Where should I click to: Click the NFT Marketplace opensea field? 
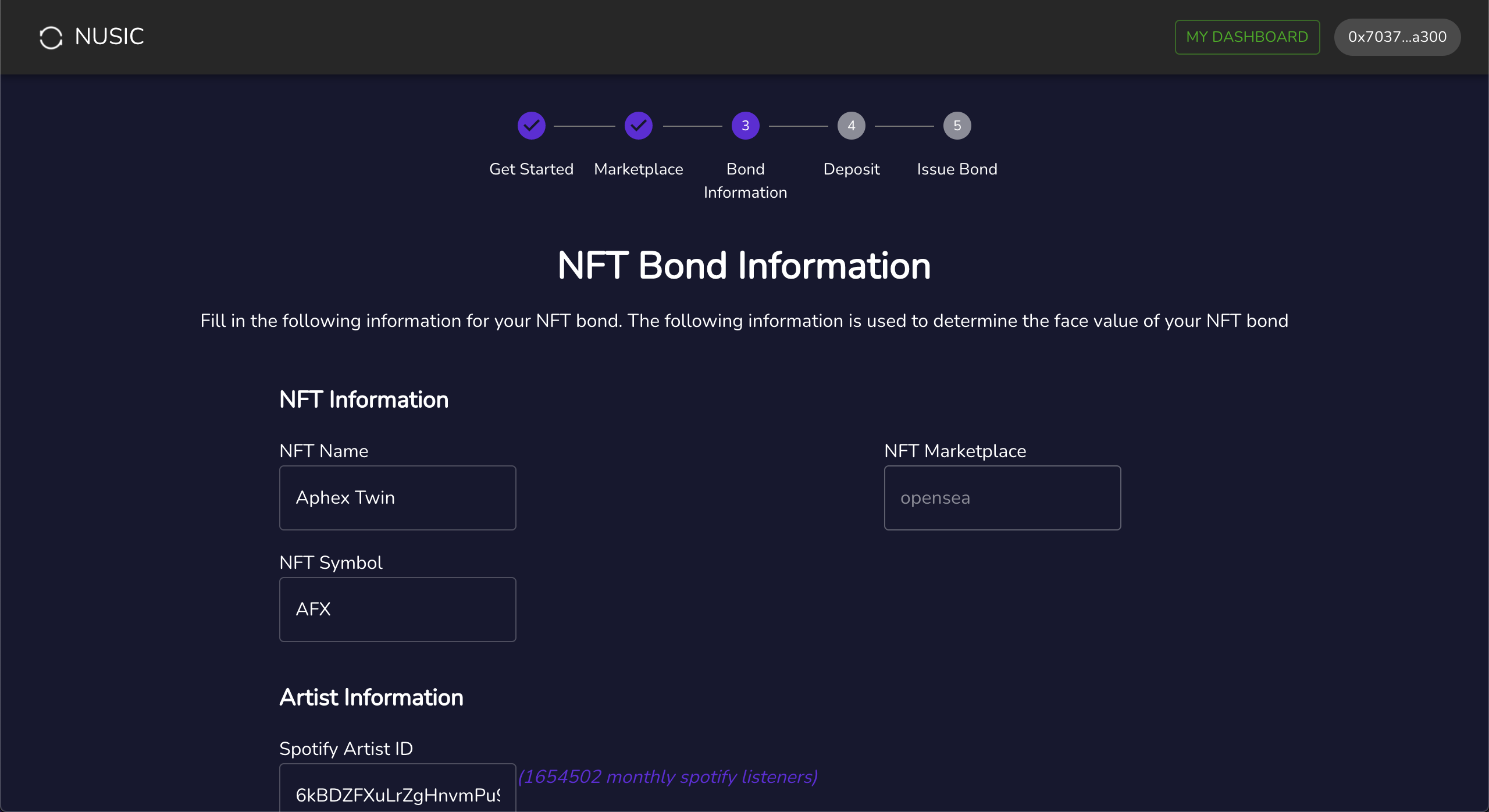click(1002, 497)
